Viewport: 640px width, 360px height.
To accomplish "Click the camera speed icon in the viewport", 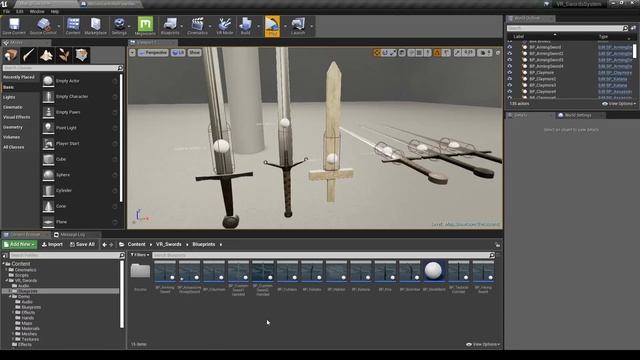I will point(484,53).
